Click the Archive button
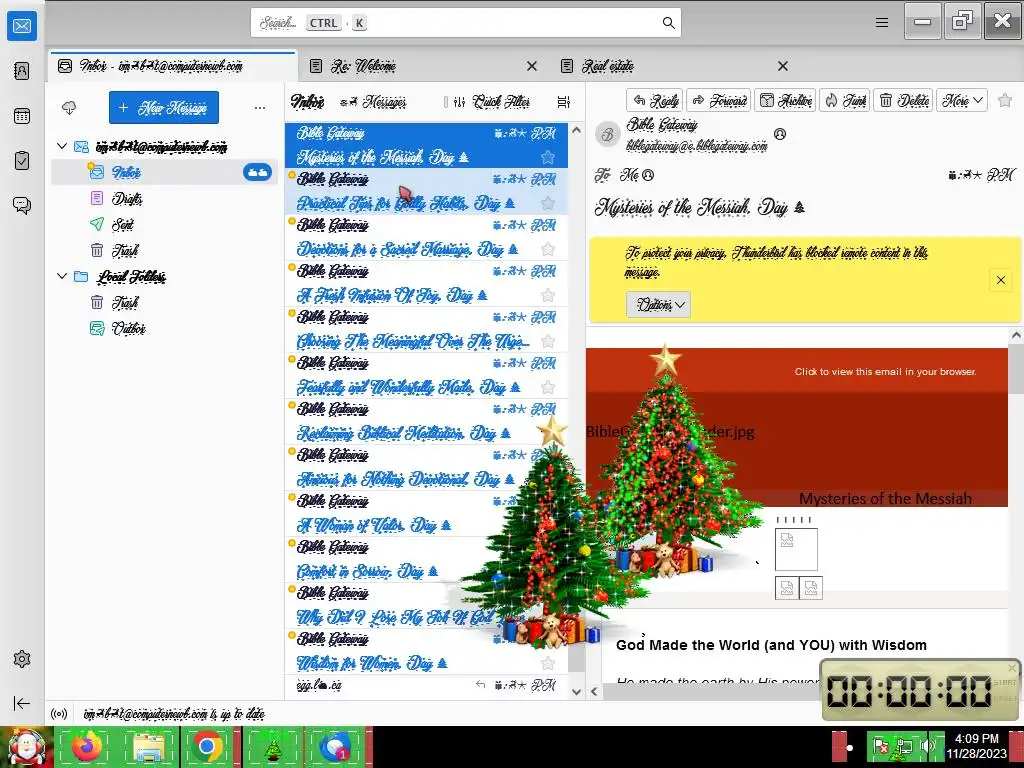This screenshot has height=768, width=1024. (x=786, y=101)
